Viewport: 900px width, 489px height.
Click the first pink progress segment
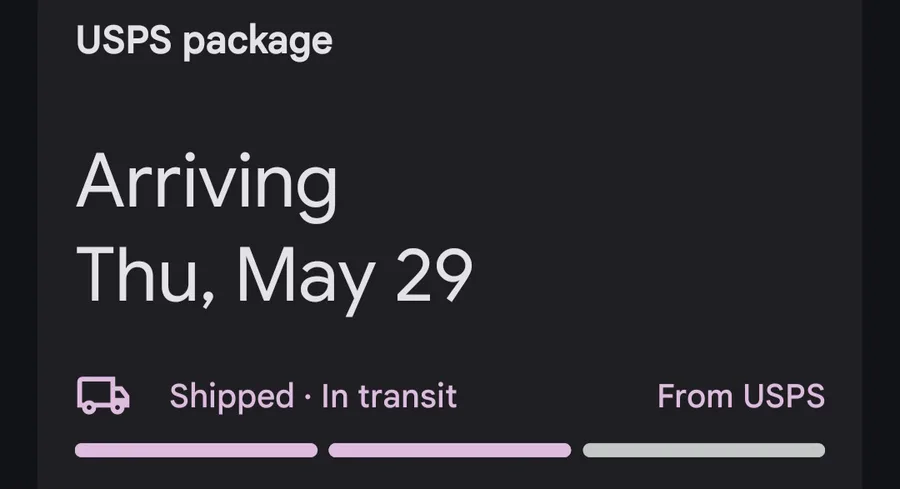(x=196, y=450)
